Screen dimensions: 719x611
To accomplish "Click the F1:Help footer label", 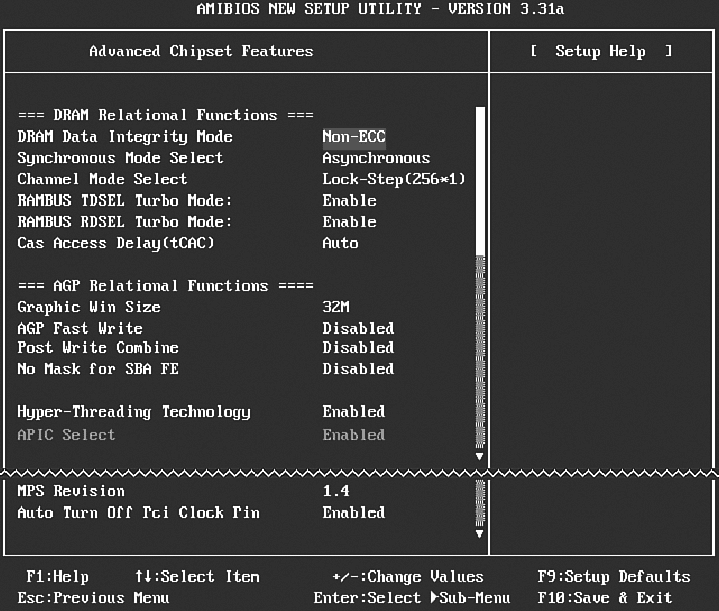I will click(x=57, y=577).
